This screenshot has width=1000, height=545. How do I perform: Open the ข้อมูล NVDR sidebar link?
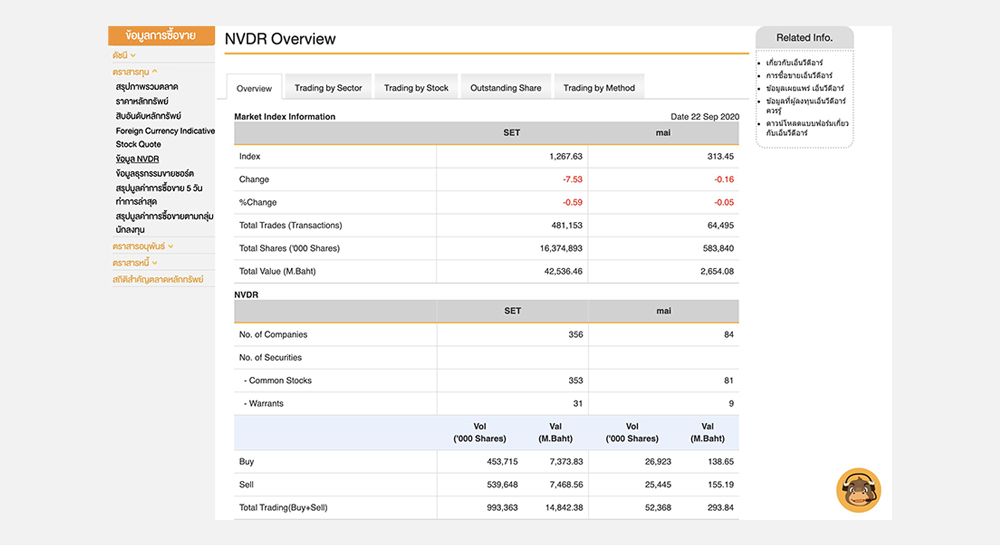(137, 159)
